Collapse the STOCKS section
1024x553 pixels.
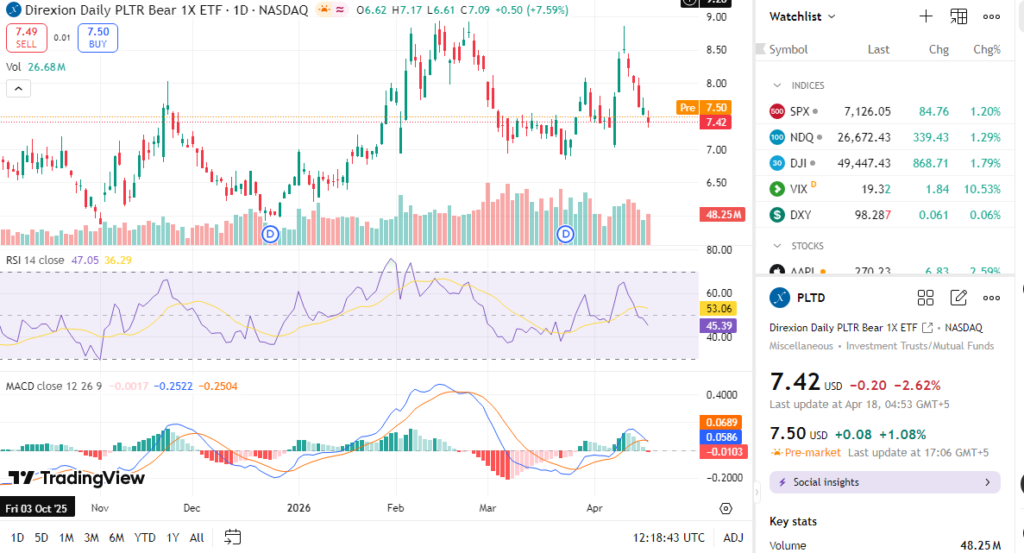pos(778,245)
